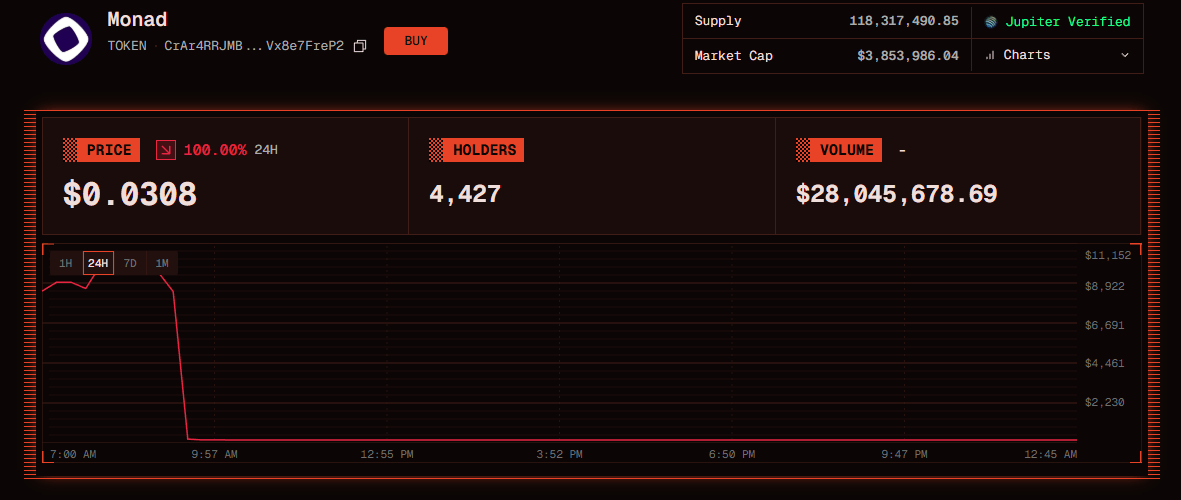Click the red down-arrow price change icon
Image resolution: width=1181 pixels, height=500 pixels.
coord(166,150)
